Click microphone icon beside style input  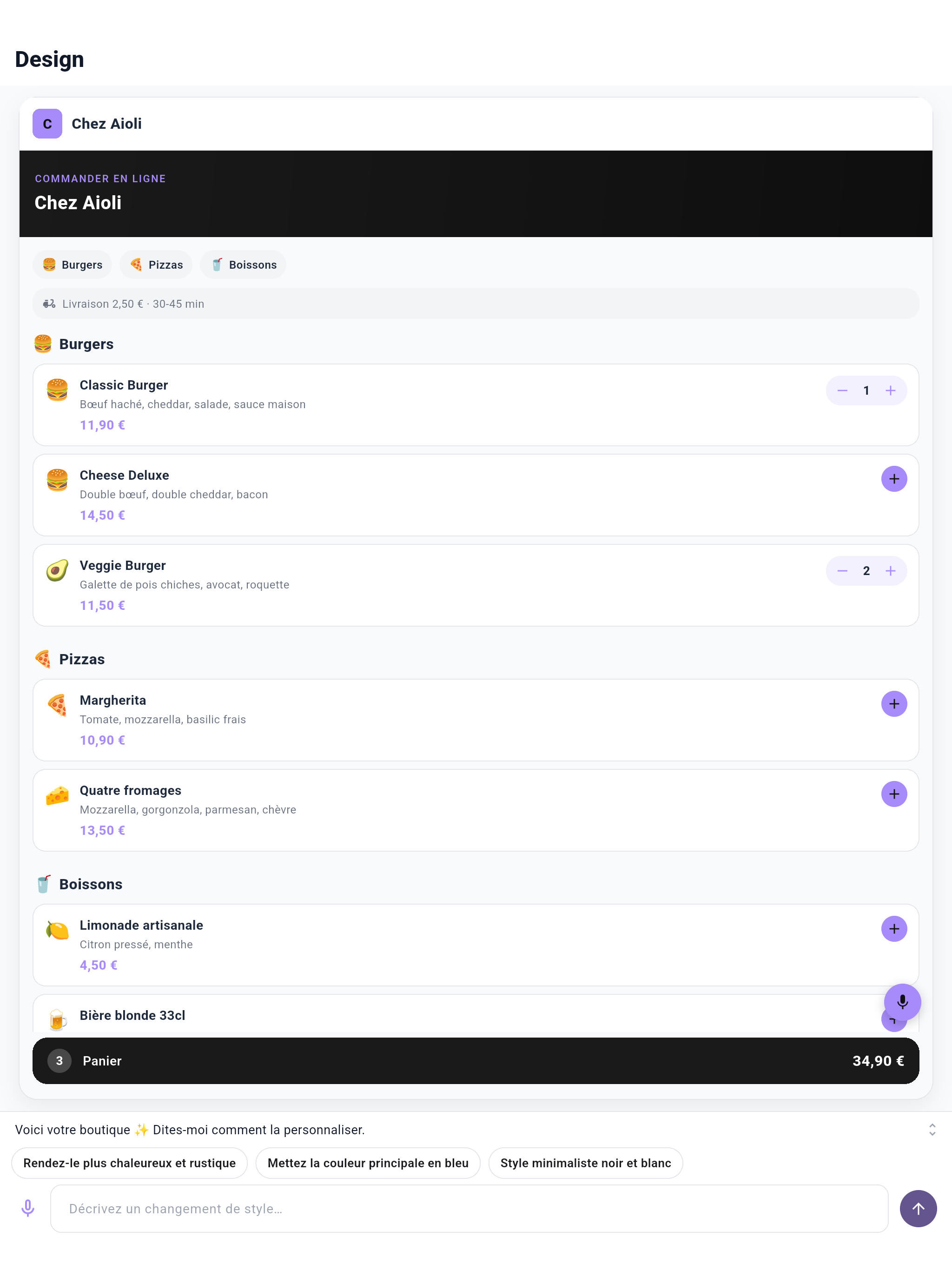pyautogui.click(x=27, y=1209)
